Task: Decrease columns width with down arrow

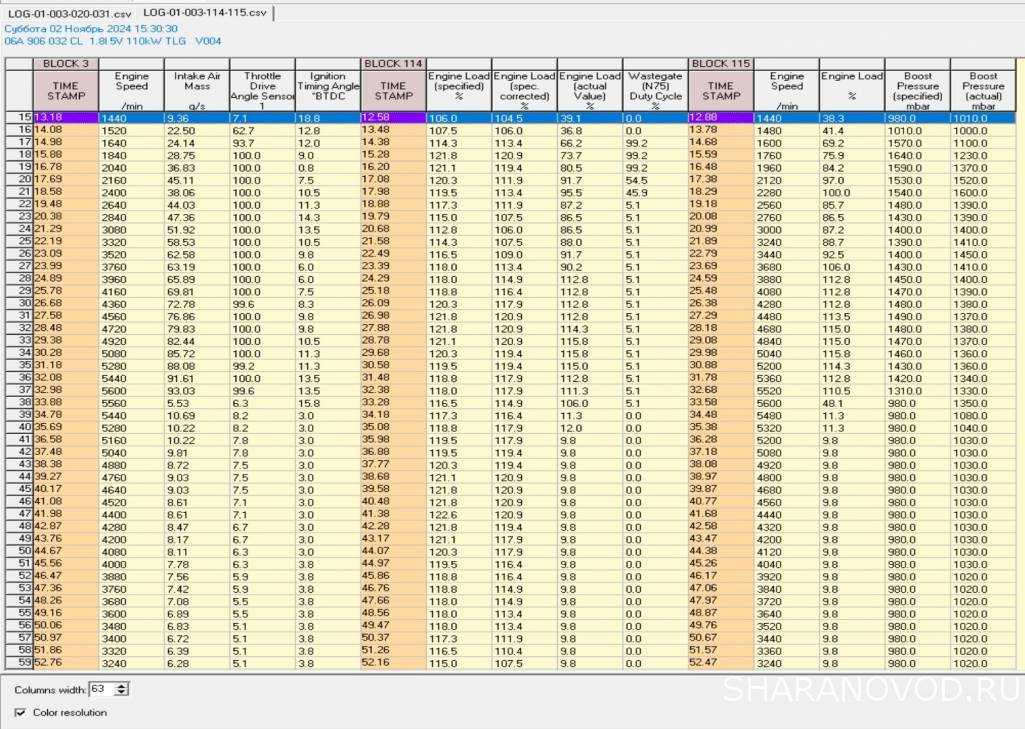Action: coord(123,692)
